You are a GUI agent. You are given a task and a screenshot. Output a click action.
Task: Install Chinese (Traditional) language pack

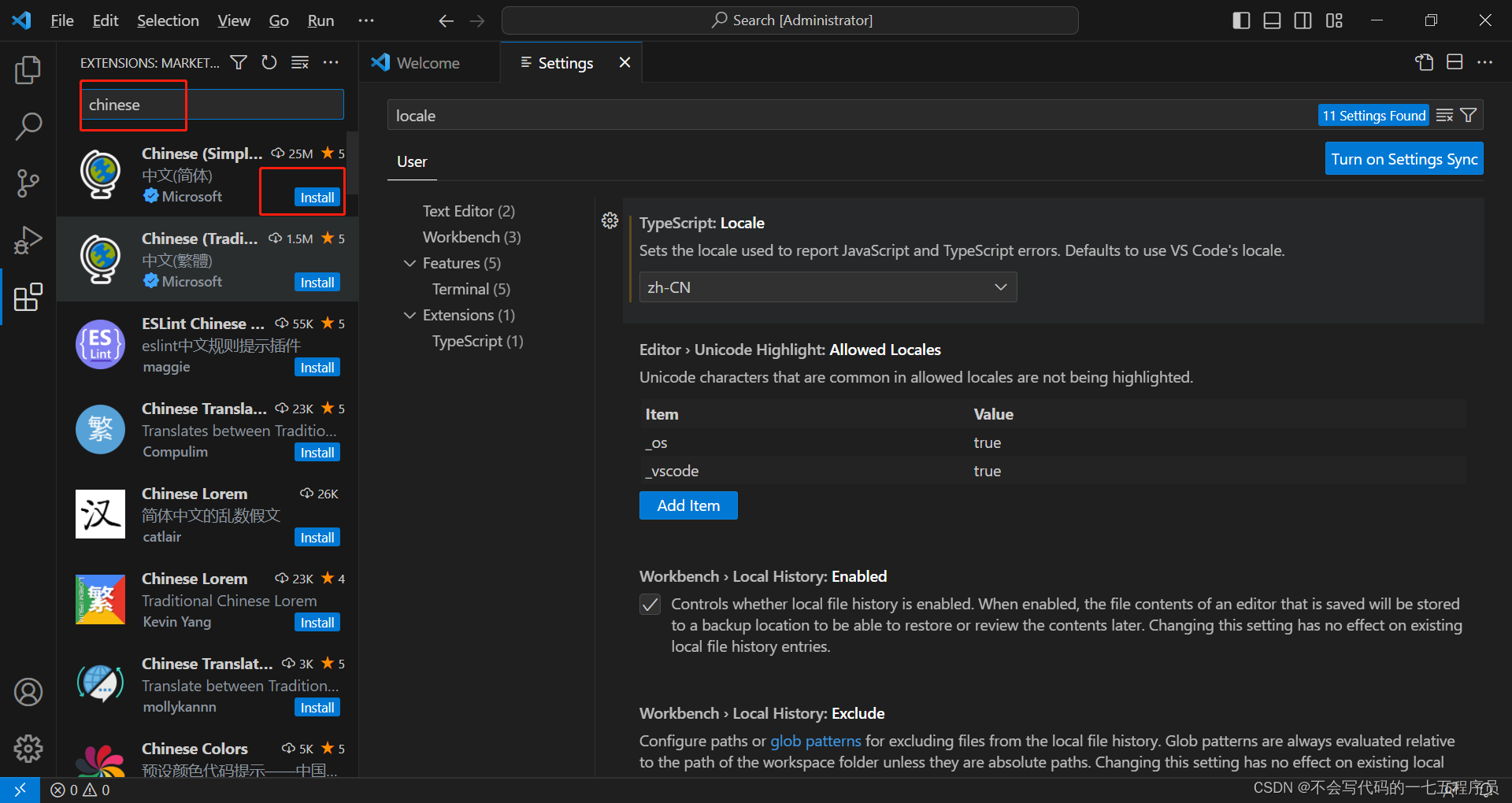(317, 283)
